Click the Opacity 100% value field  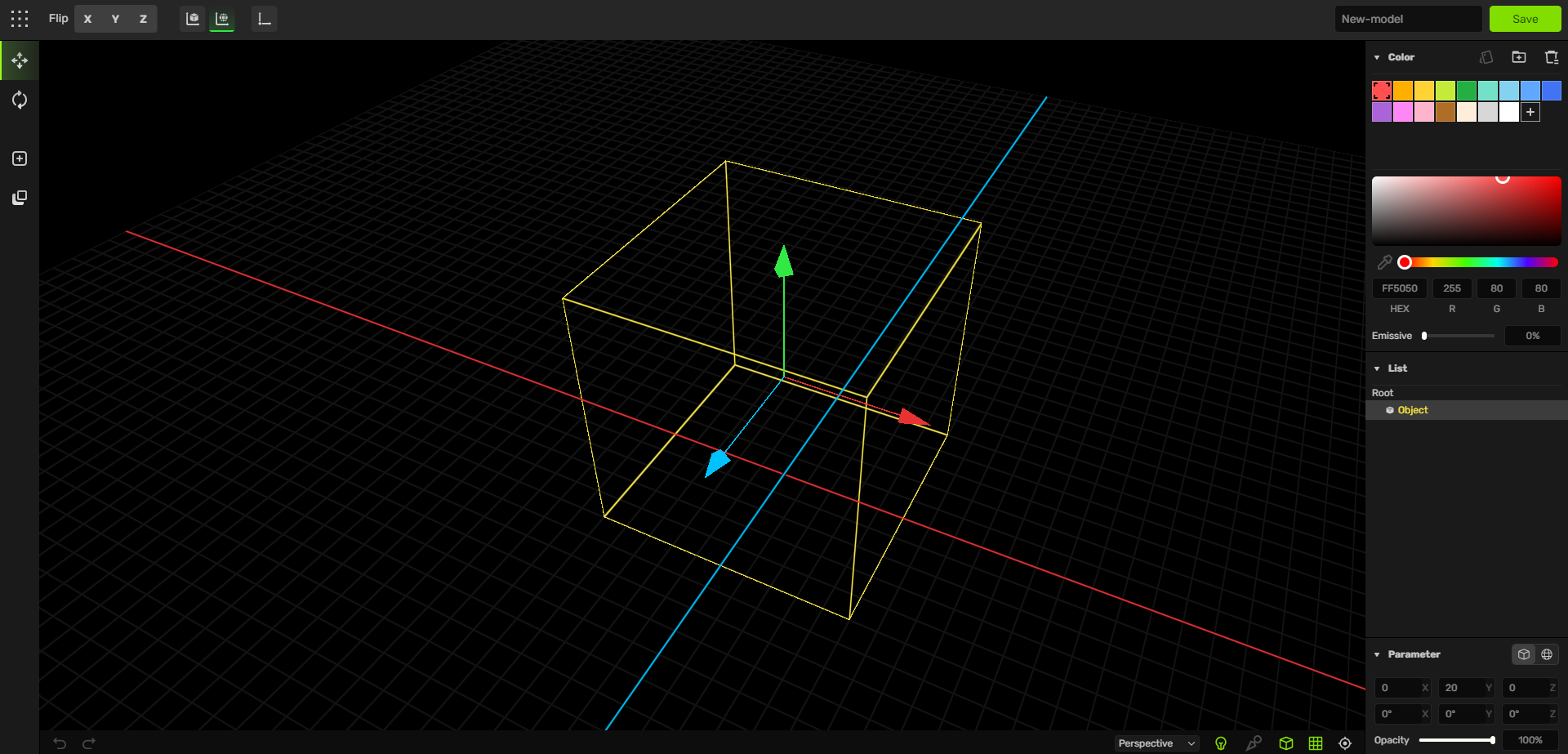[x=1530, y=740]
